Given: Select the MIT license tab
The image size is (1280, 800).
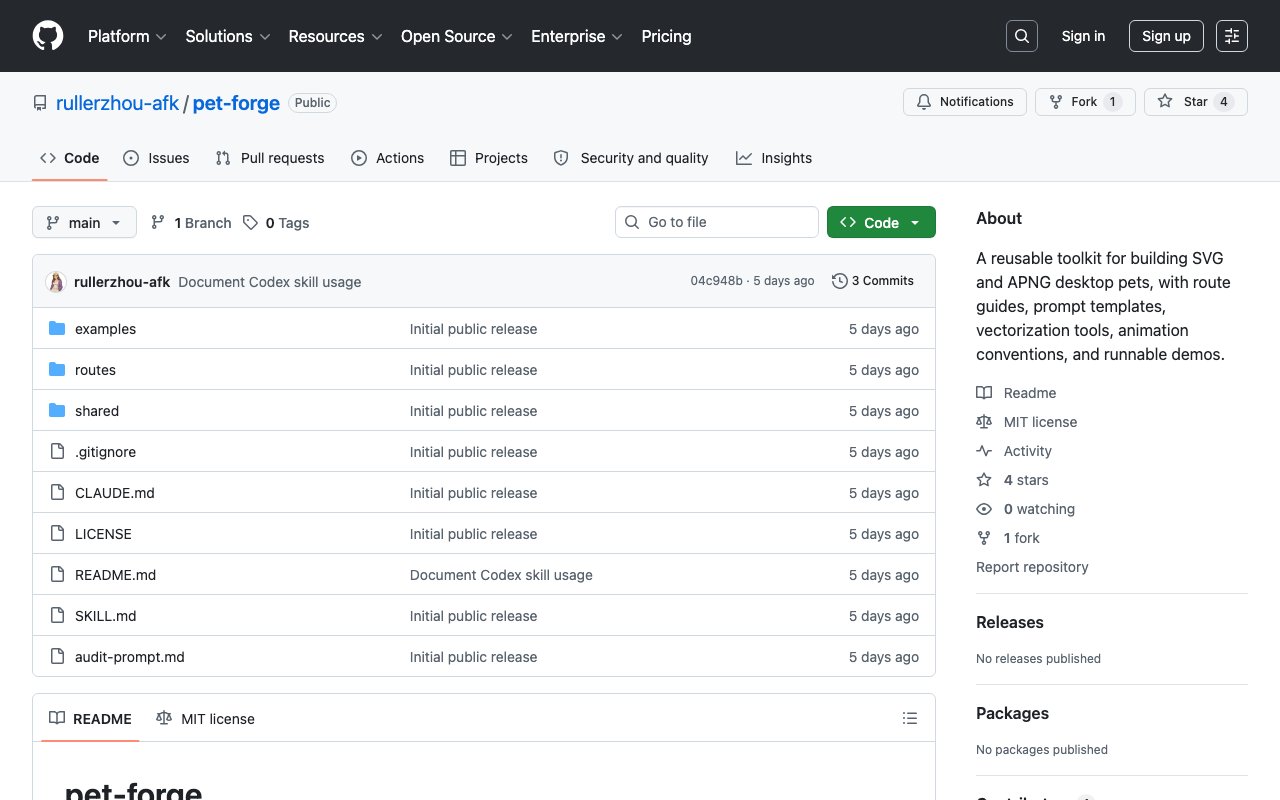Looking at the screenshot, I should pos(205,718).
